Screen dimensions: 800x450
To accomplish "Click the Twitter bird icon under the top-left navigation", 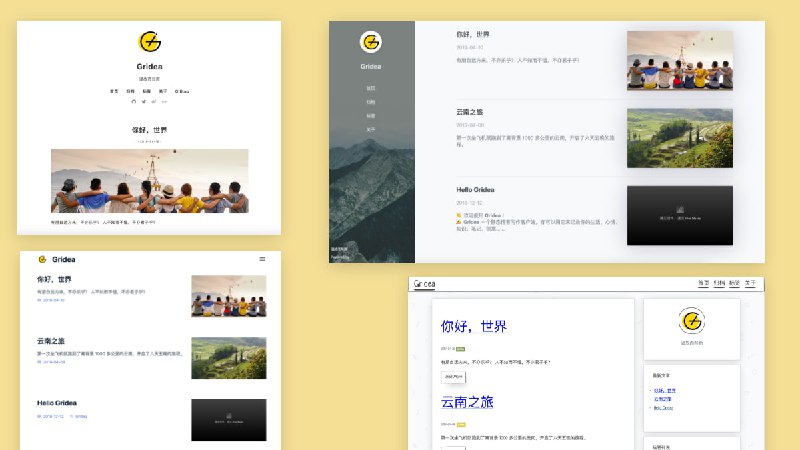I will tap(144, 102).
